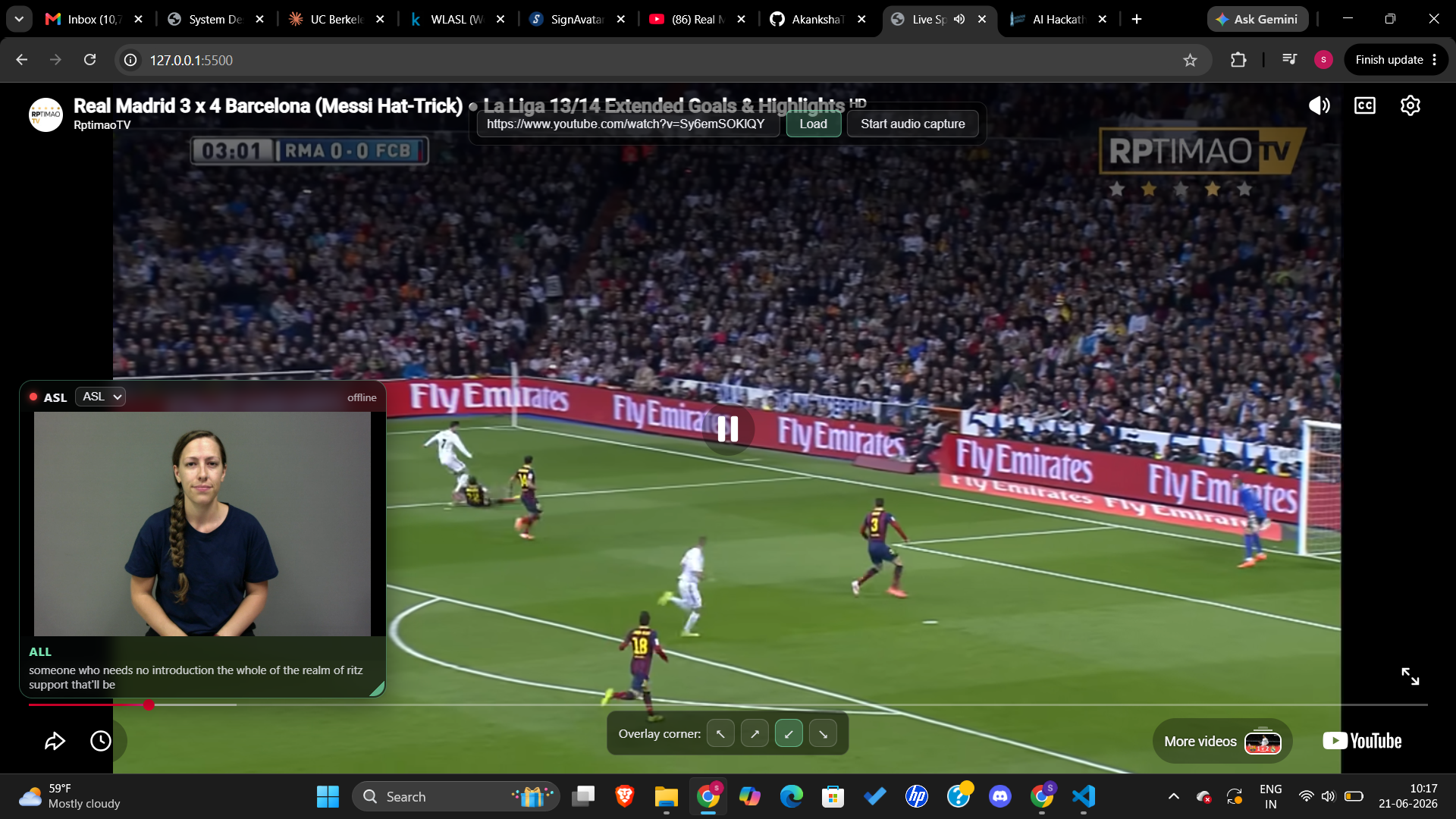Screen dimensions: 1456x819
Task: Click Finish update button
Action: click(1389, 60)
